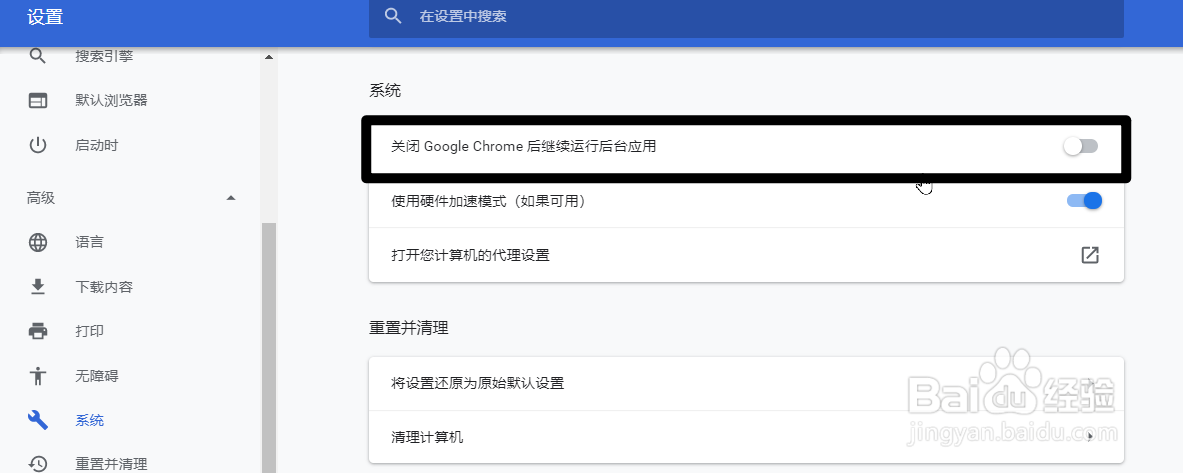The width and height of the screenshot is (1183, 473).
Task: Click the Accessibility person icon
Action: coord(38,376)
